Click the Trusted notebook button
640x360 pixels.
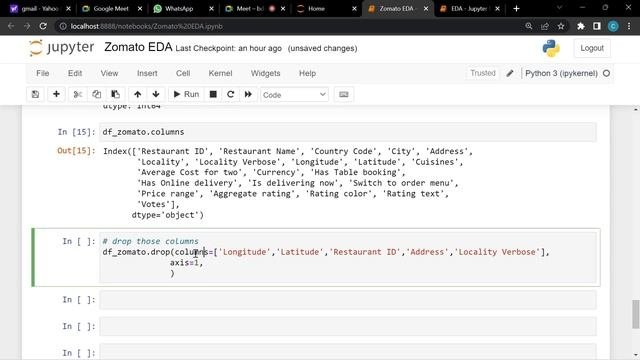click(483, 73)
